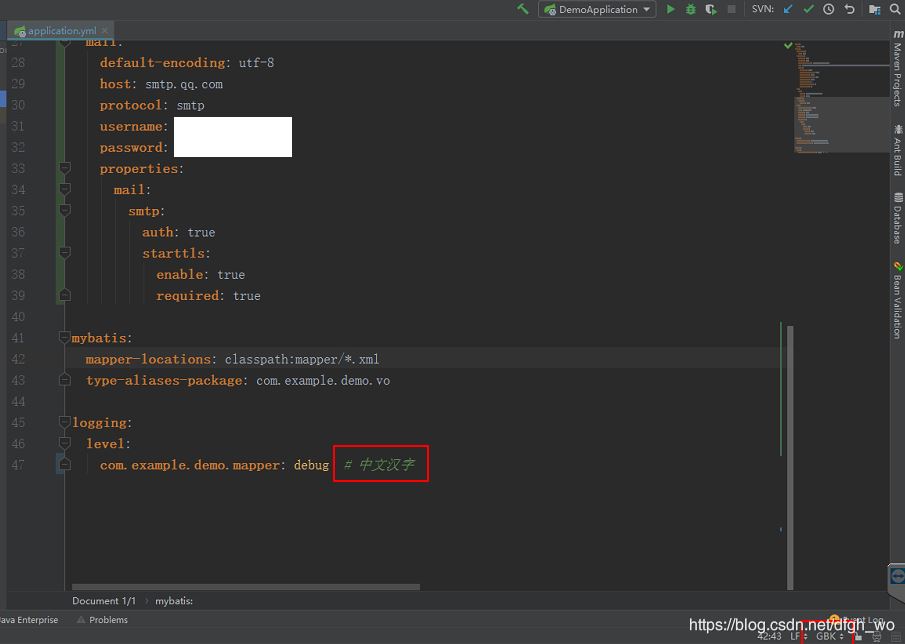Click the text 'default-encoding: utf-8'
Screen dimensions: 905x644
click(x=186, y=62)
